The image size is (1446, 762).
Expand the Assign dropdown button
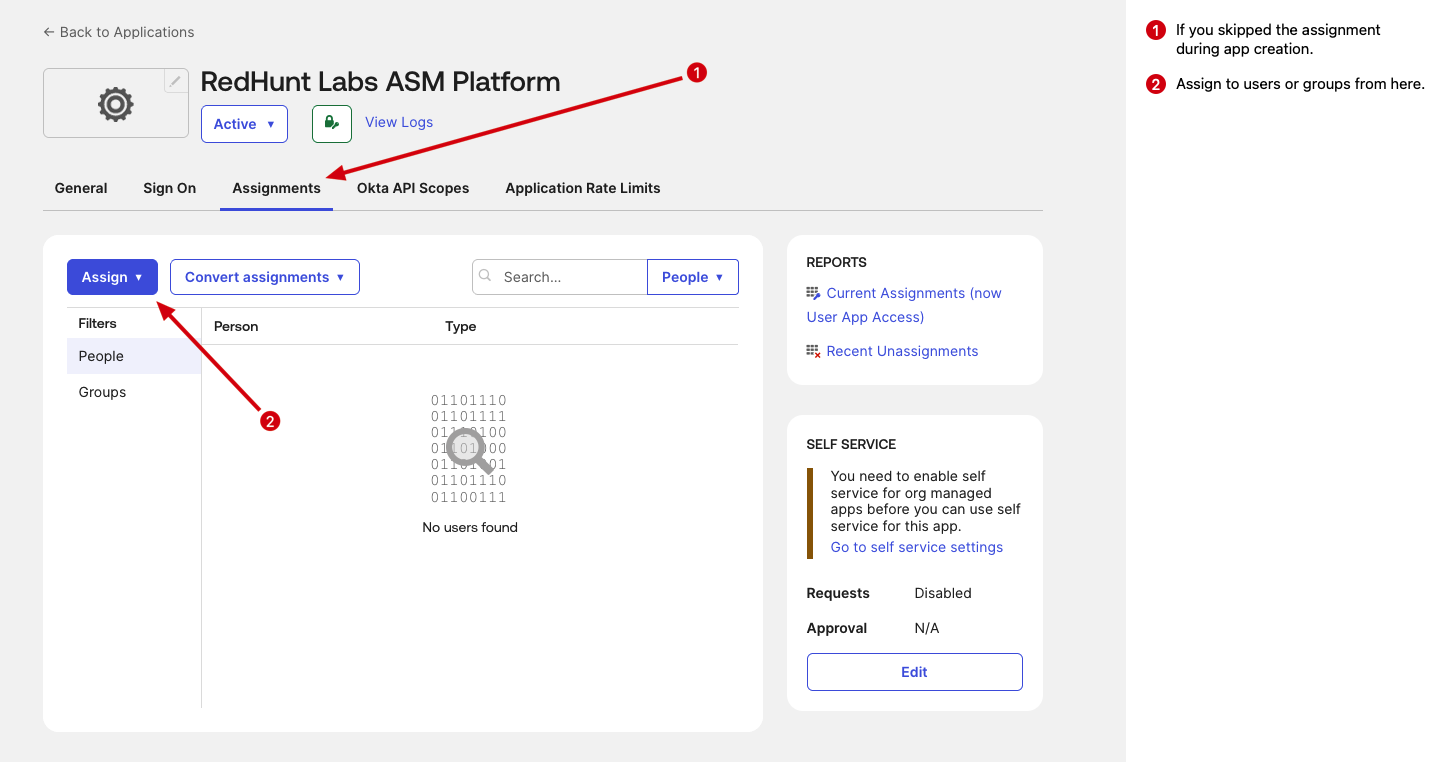(x=112, y=277)
